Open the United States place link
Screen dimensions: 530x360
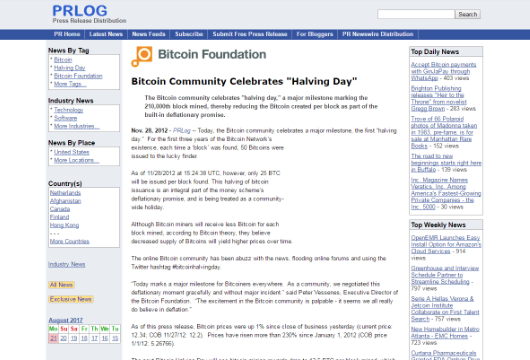(71, 152)
